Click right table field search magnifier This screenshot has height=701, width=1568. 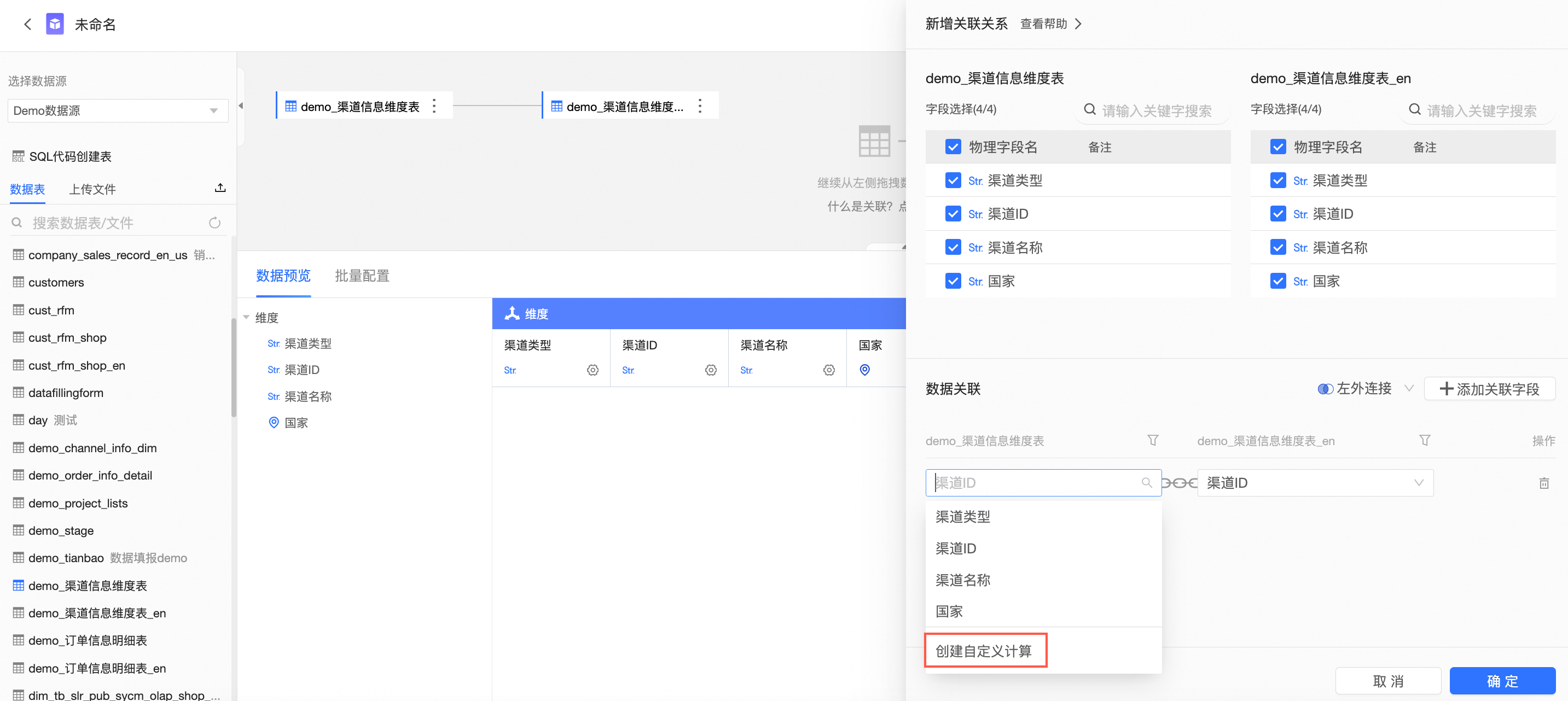1415,109
